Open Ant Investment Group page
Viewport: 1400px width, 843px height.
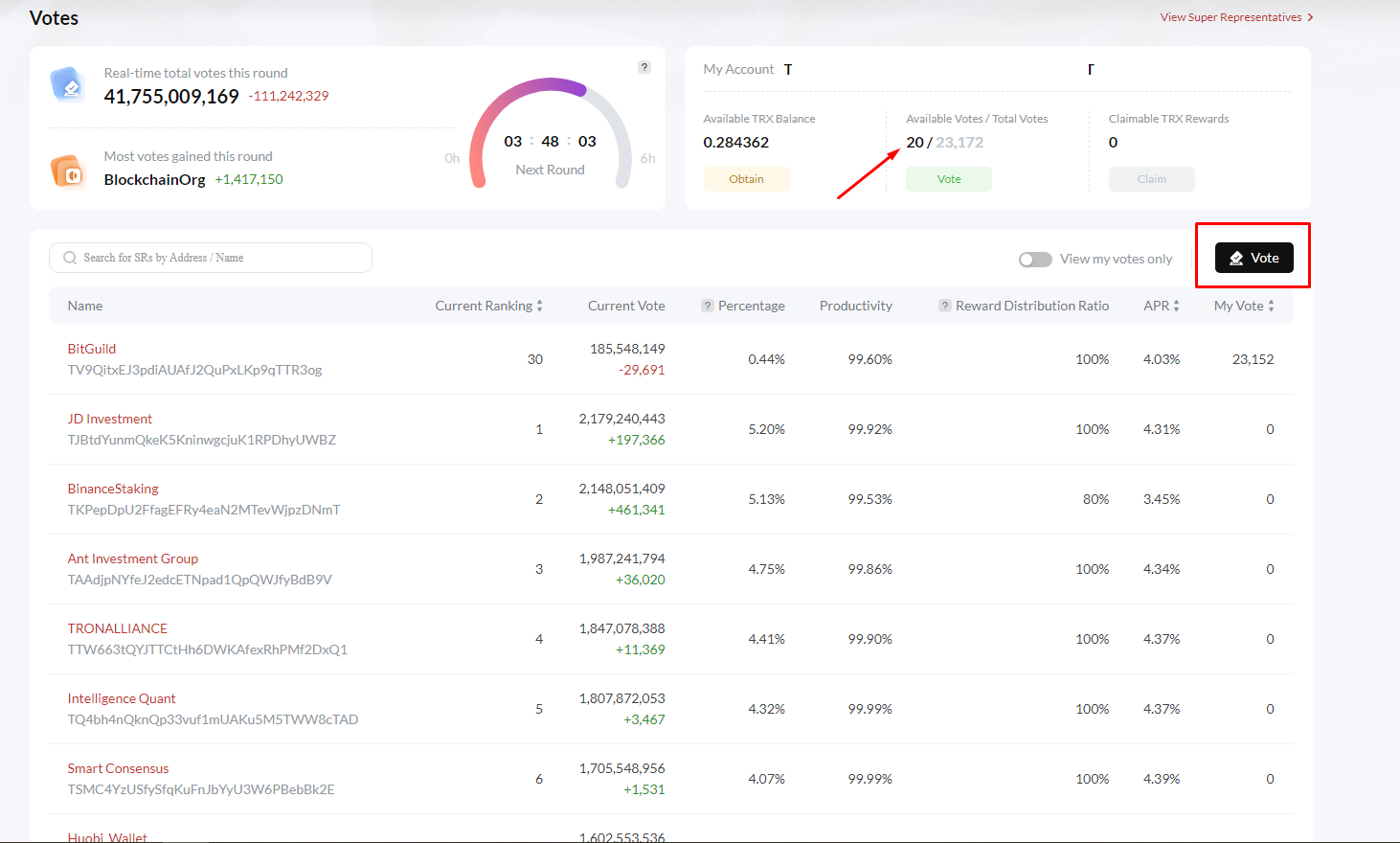click(133, 558)
